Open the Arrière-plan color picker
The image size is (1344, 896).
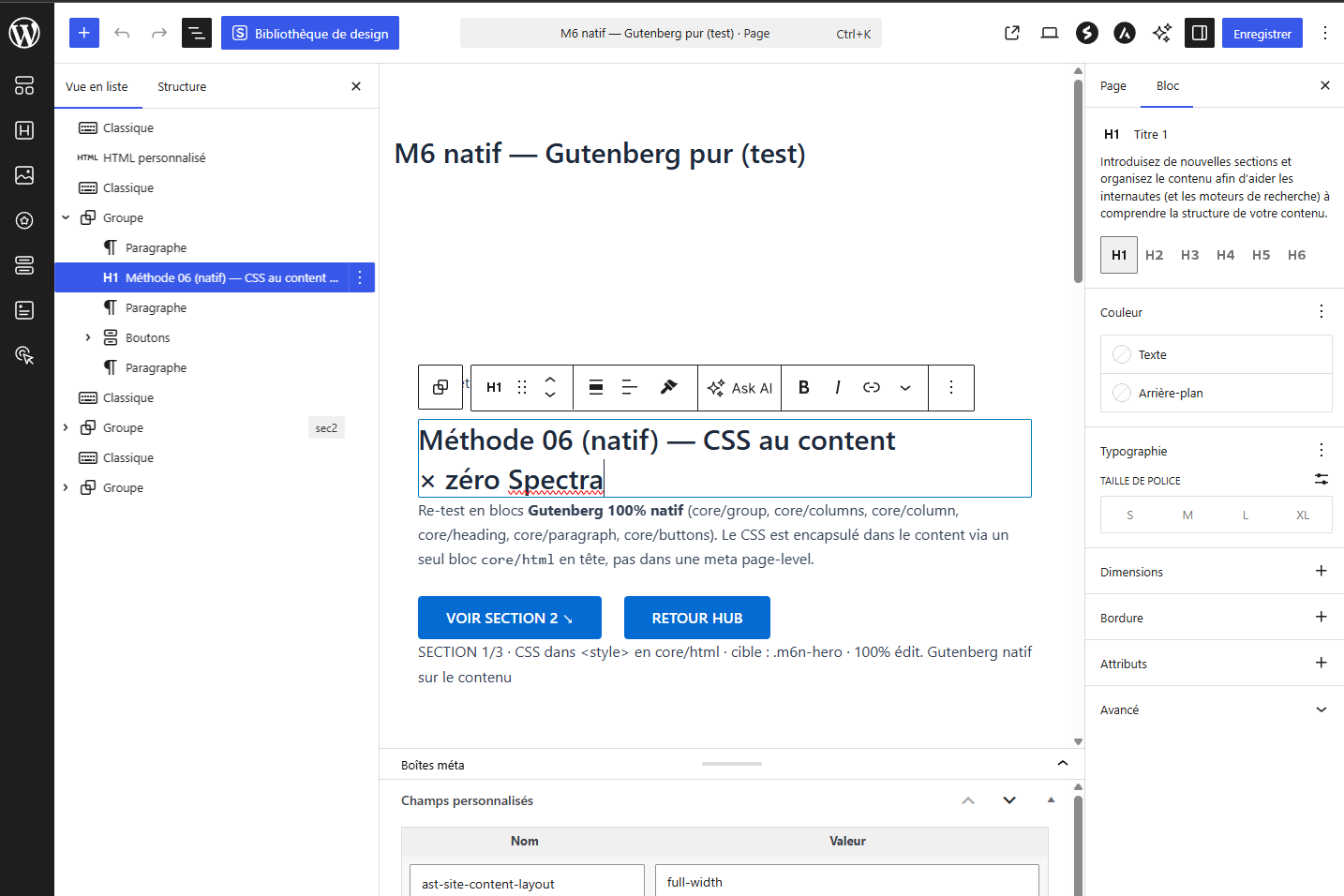pos(1217,393)
